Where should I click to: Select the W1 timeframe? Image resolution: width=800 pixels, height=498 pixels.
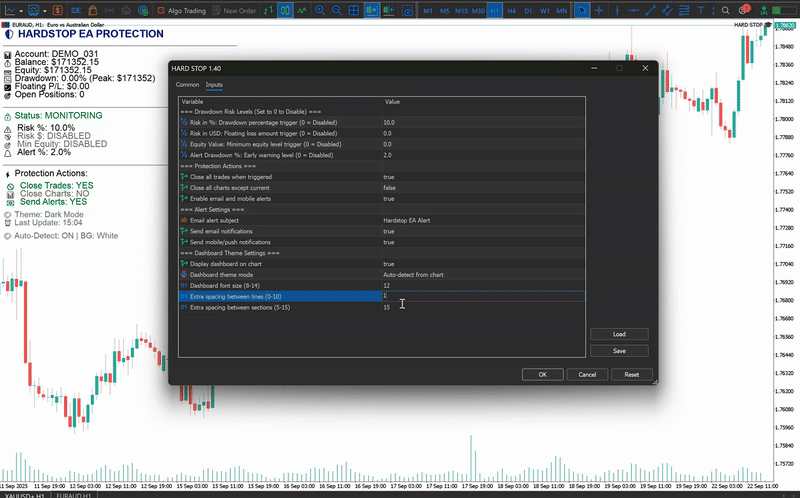click(x=545, y=10)
